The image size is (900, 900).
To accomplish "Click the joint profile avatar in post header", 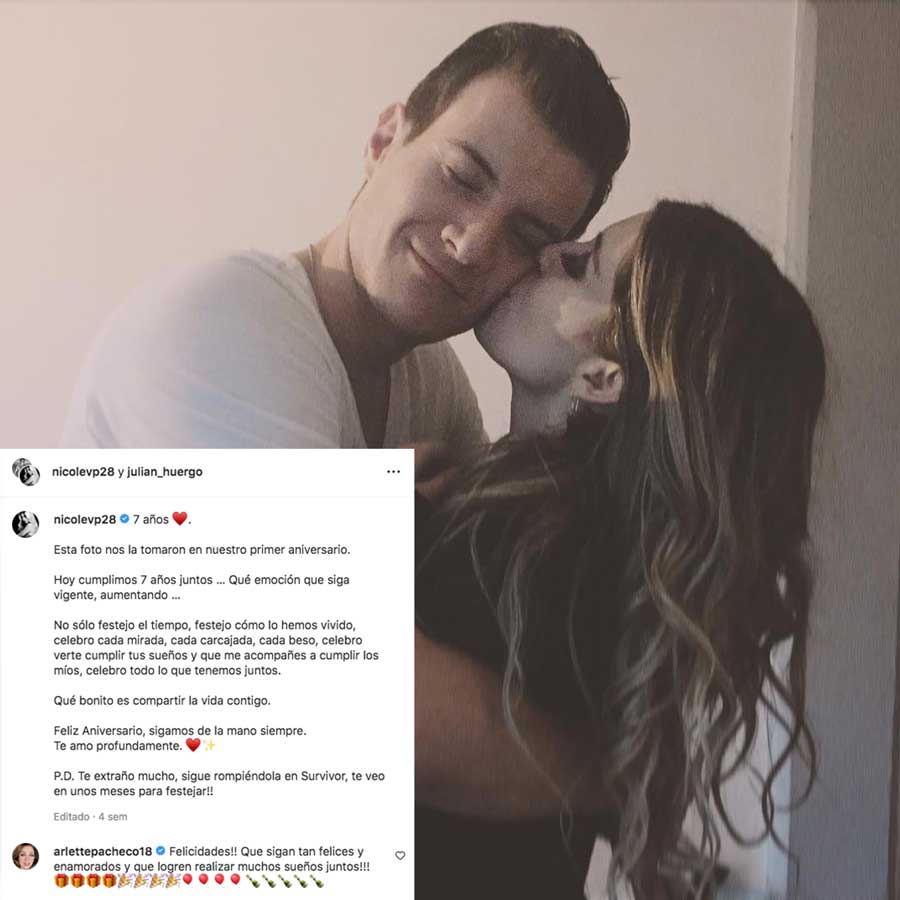I will tap(26, 472).
